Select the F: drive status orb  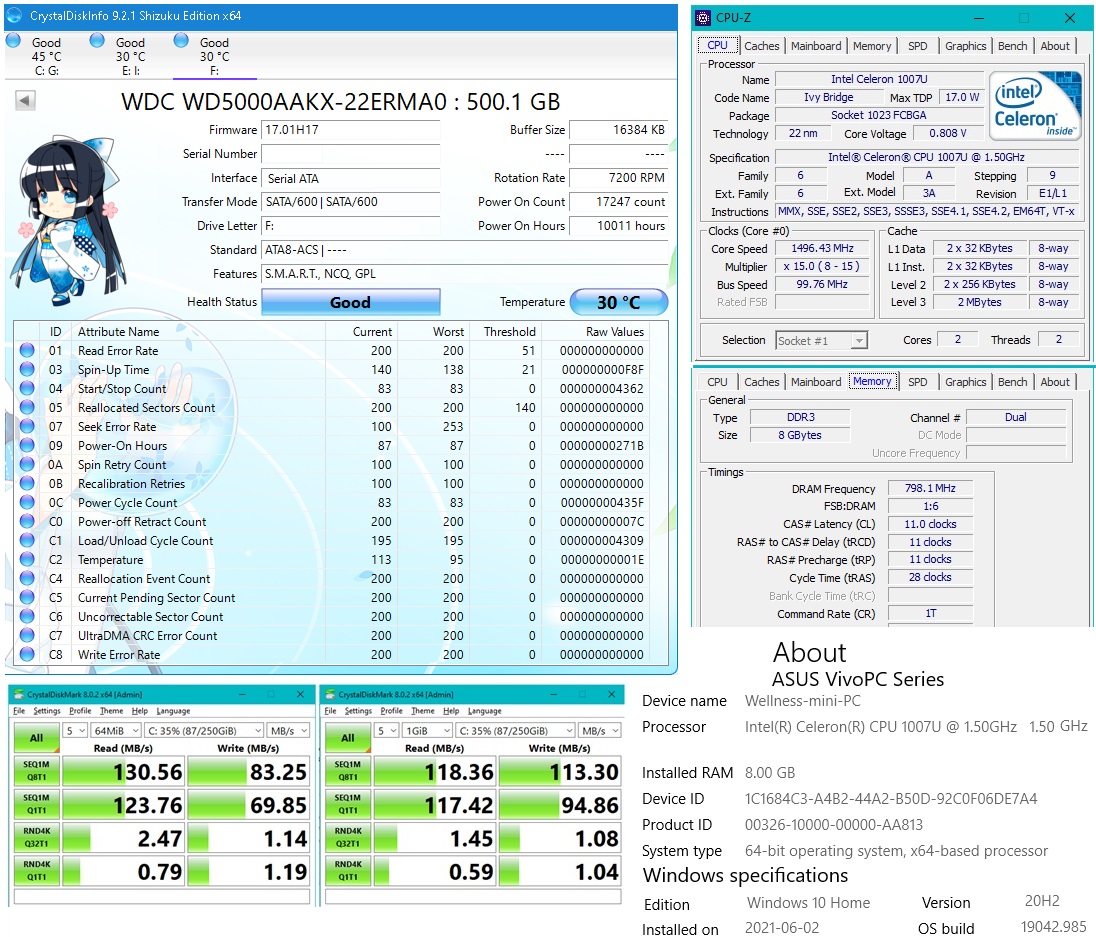point(181,41)
